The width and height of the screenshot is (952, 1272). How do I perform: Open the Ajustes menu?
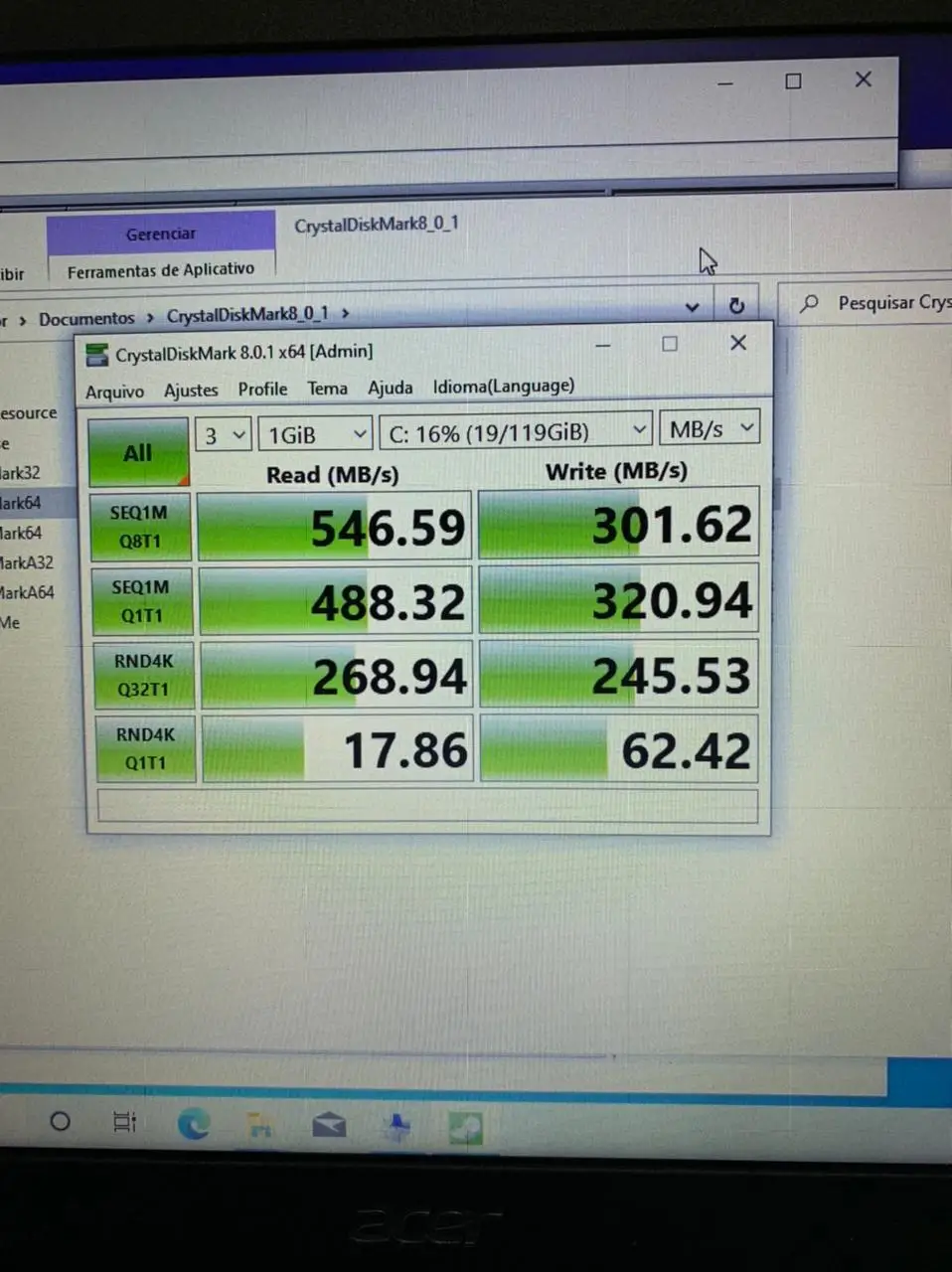(191, 391)
